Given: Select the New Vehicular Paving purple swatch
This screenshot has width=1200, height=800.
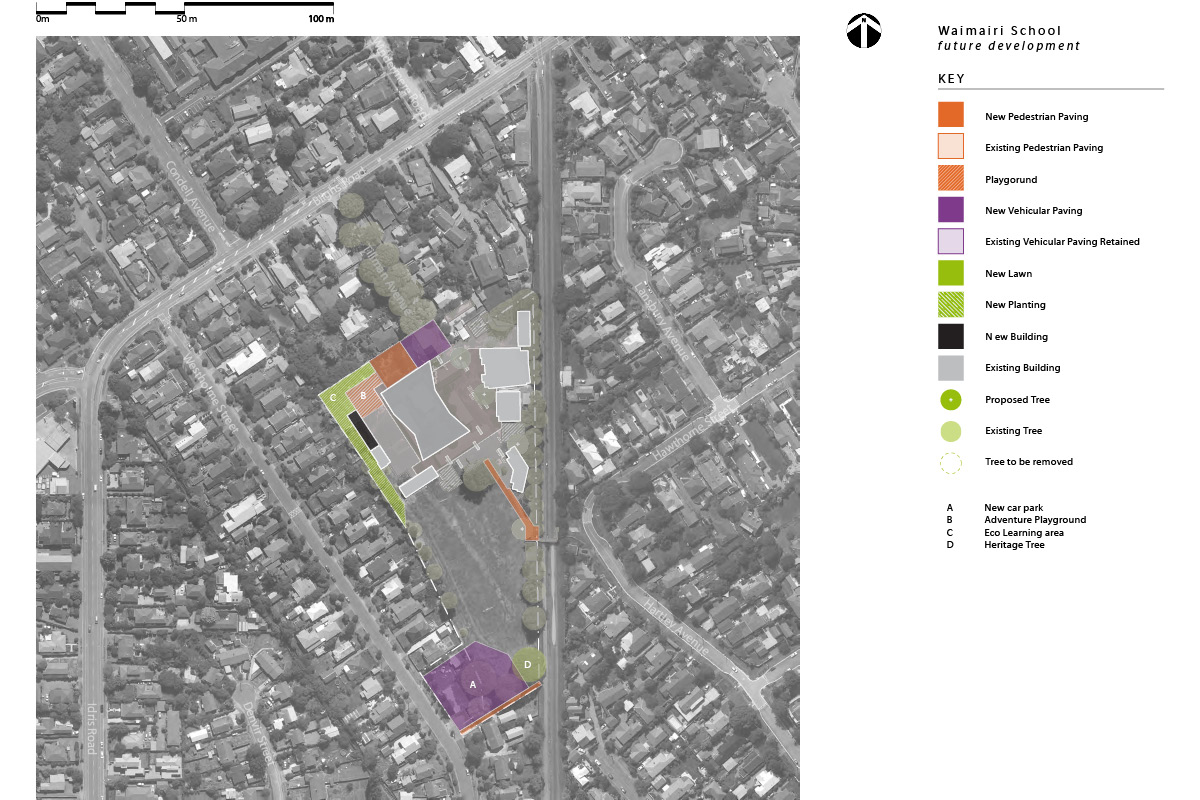Looking at the screenshot, I should tap(951, 209).
